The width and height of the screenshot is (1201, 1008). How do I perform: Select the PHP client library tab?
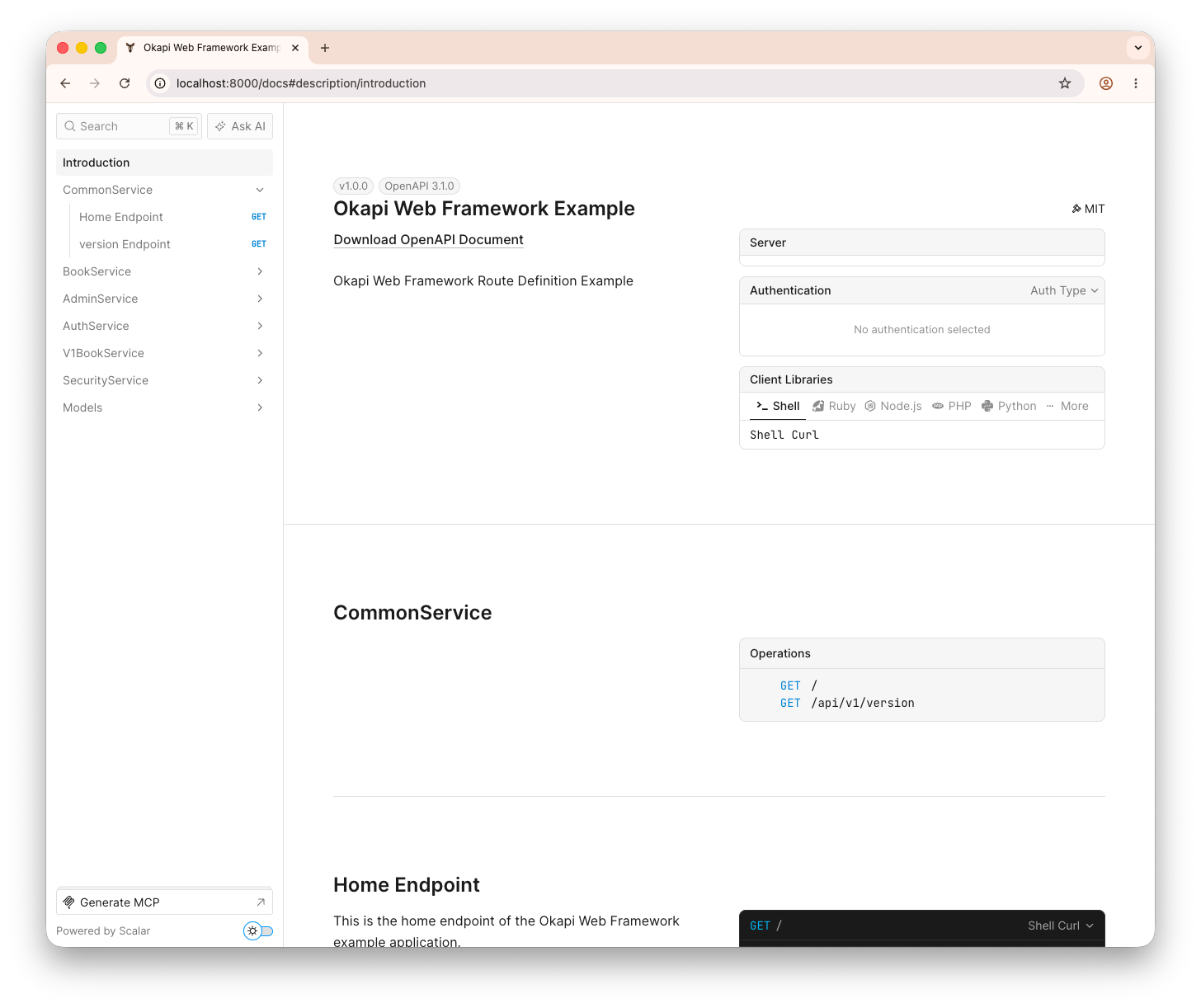click(952, 406)
